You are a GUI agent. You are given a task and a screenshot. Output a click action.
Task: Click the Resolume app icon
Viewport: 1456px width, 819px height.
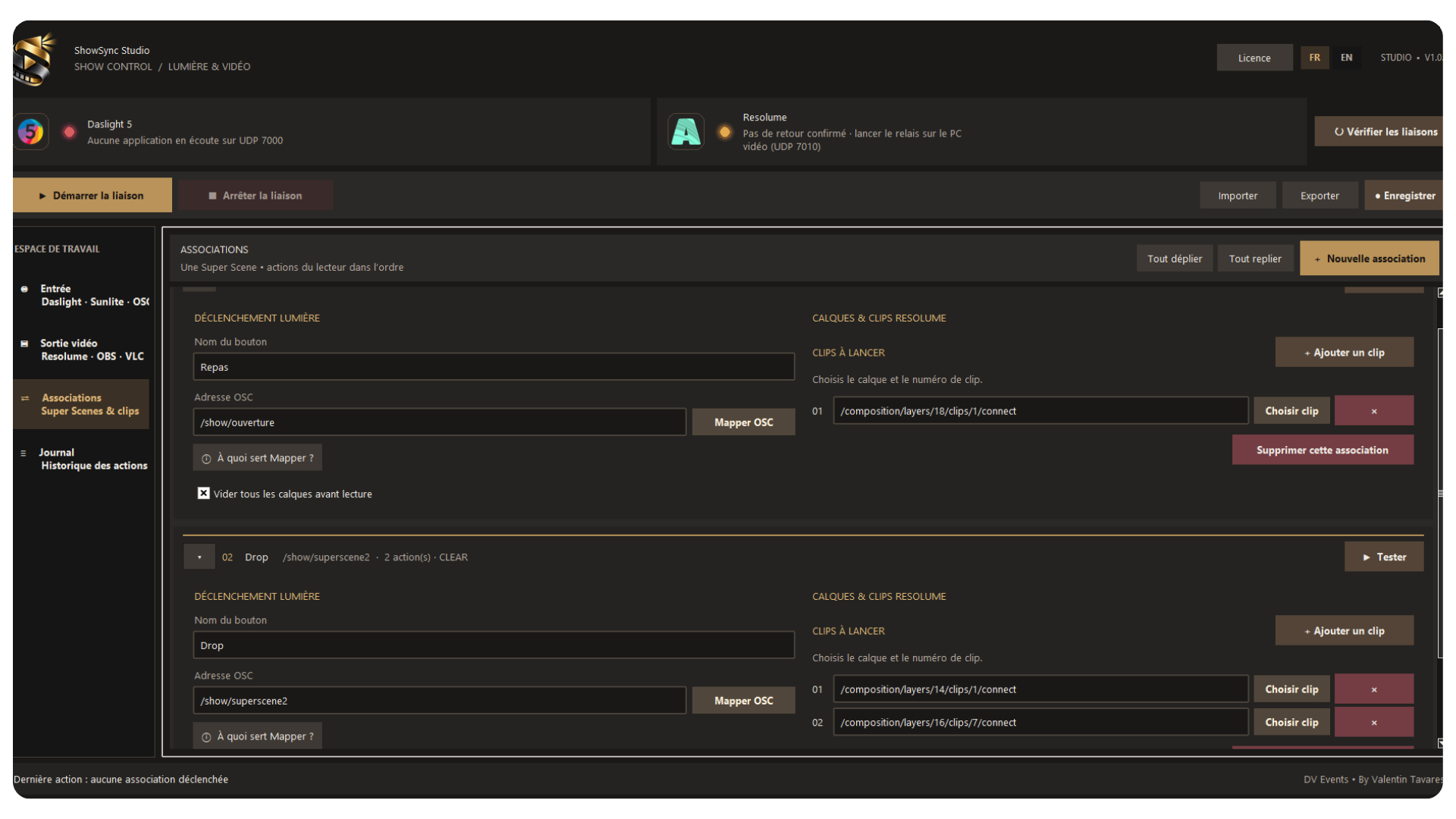point(686,132)
